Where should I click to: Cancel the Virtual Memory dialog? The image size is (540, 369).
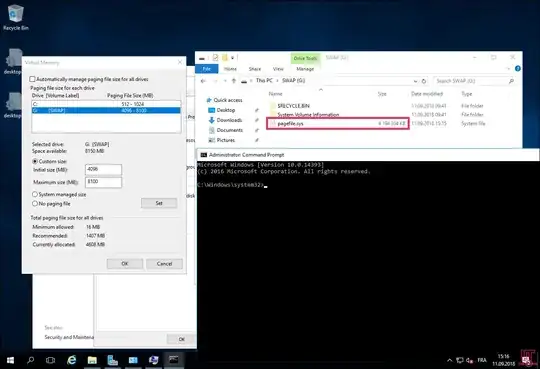click(164, 264)
